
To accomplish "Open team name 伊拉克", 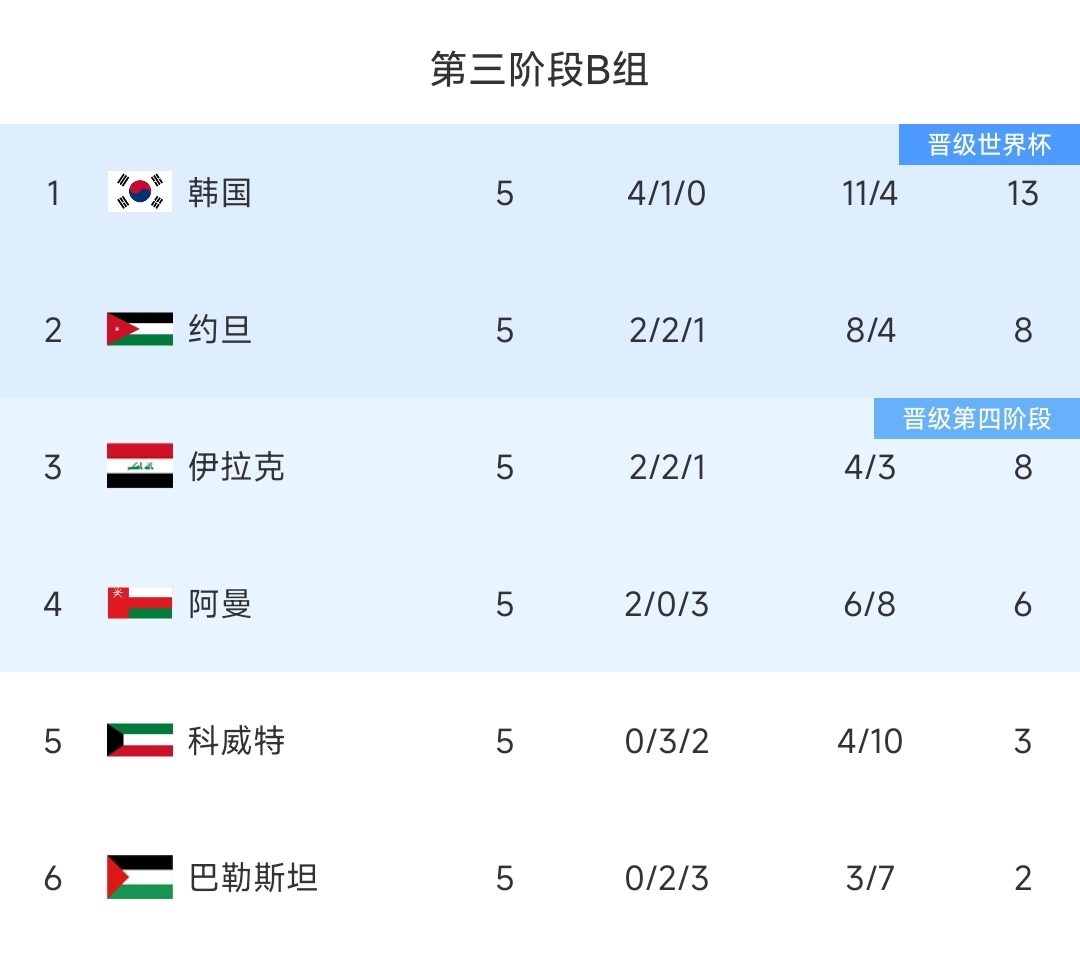I will [236, 466].
